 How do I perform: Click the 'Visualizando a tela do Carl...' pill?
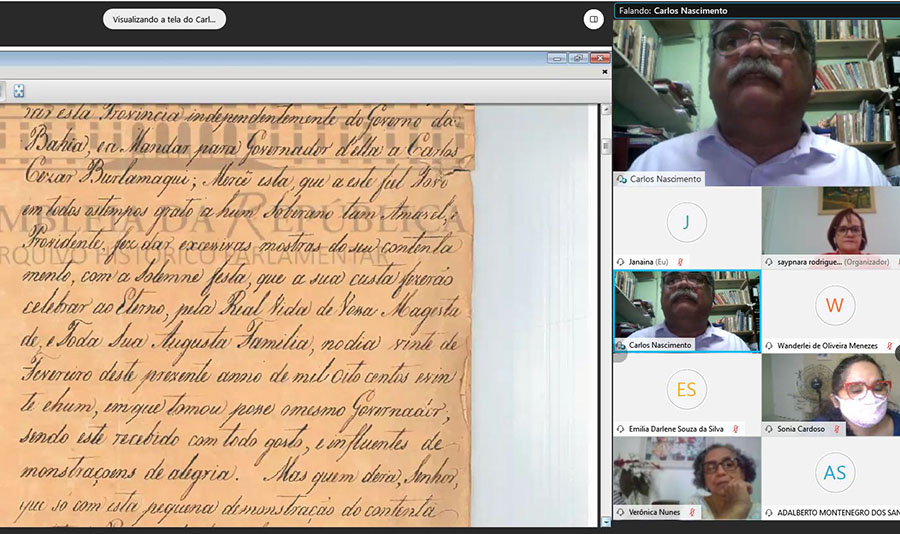(x=164, y=19)
